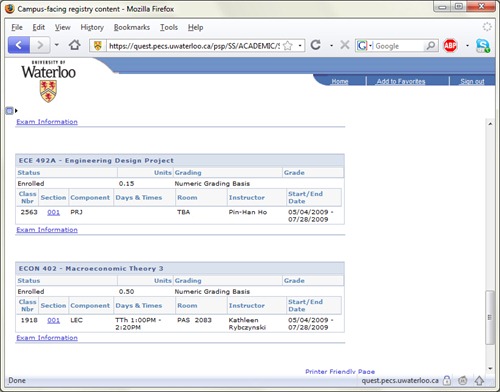Click the address bar URL field
This screenshot has height=392, width=500.
pos(194,46)
